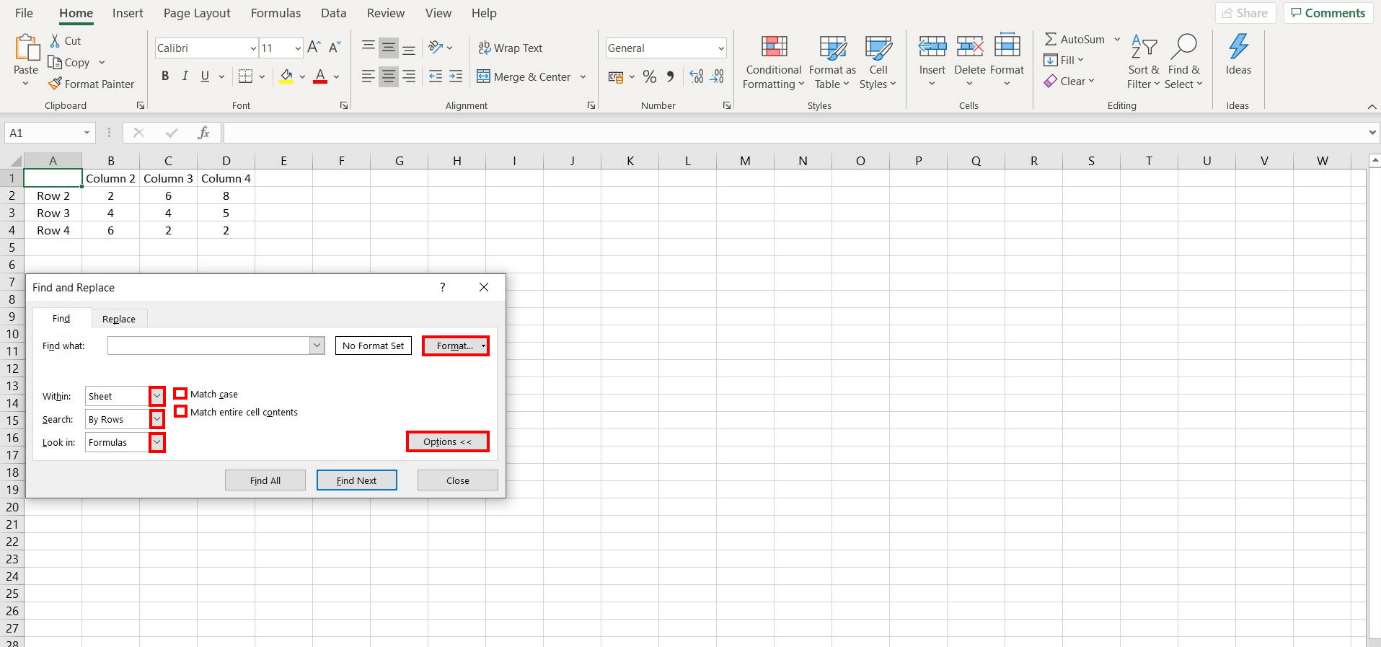Click the Find All button

coord(265,480)
